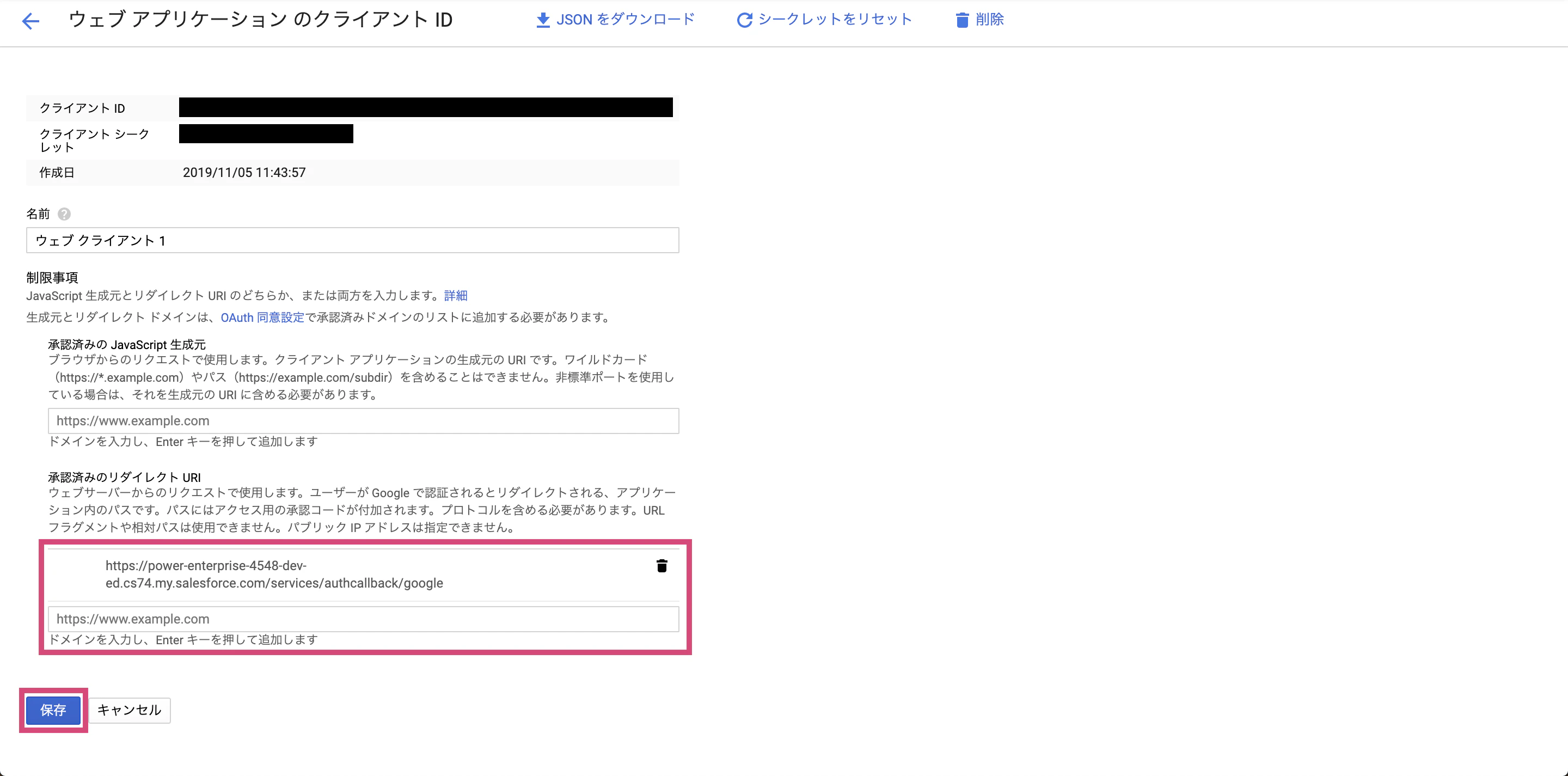
Task: Click the JSON download icon
Action: pos(542,20)
